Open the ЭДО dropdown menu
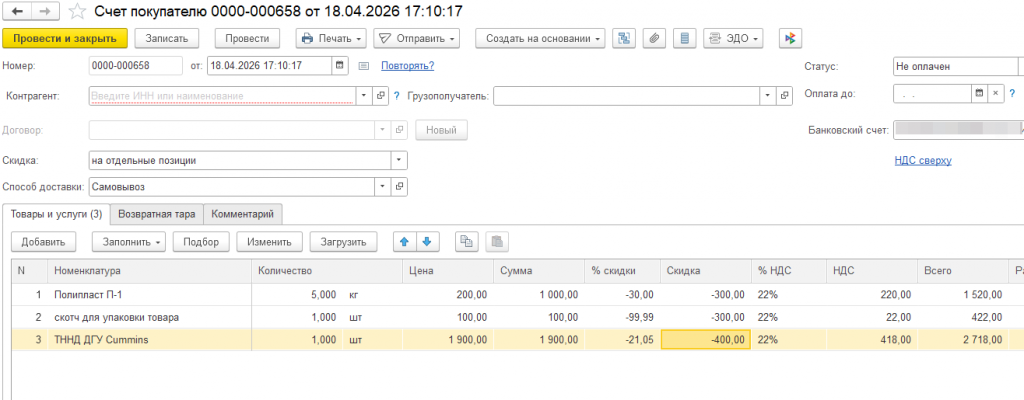 [x=733, y=39]
